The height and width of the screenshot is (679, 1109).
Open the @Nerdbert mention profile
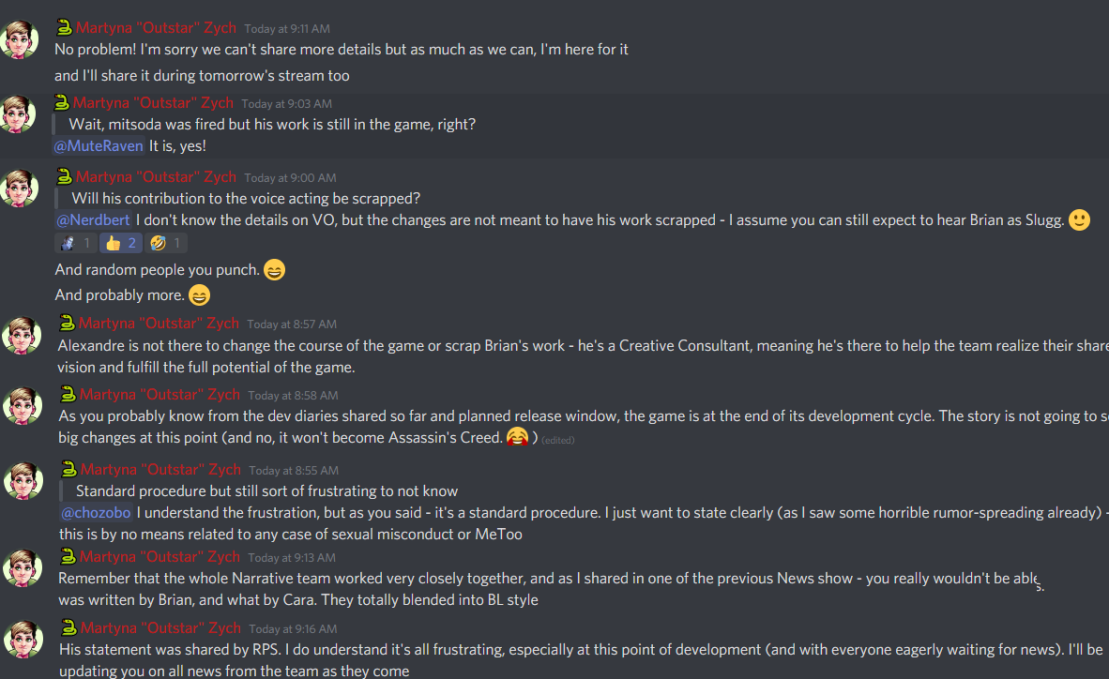[93, 220]
